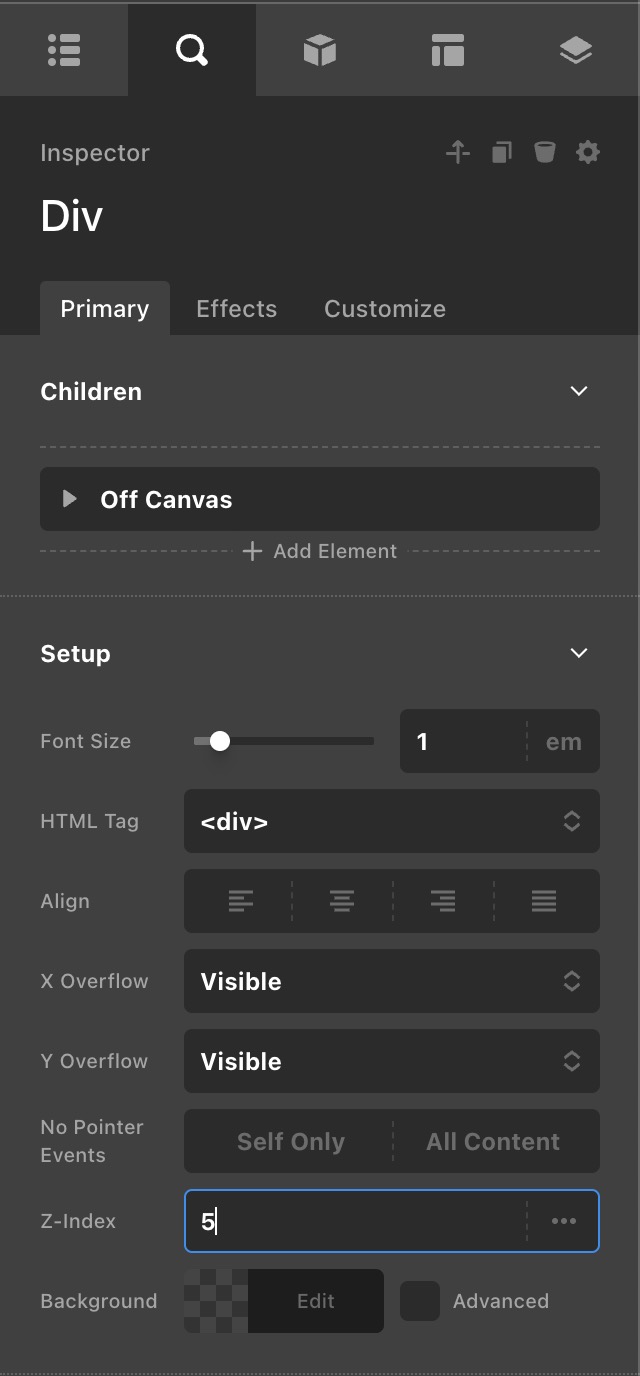This screenshot has height=1376, width=640.
Task: Click Add Element button
Action: click(320, 551)
